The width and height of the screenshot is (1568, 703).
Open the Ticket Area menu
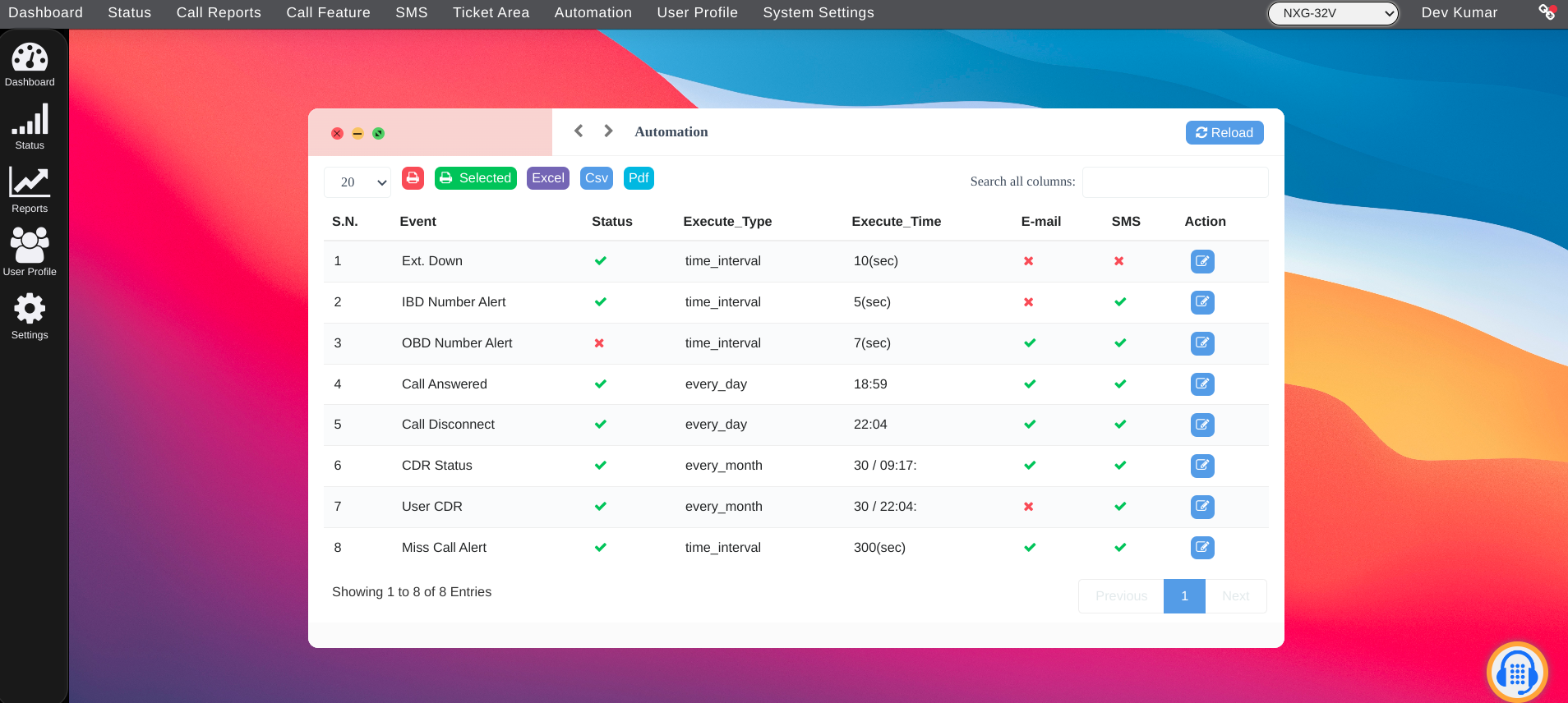pyautogui.click(x=491, y=12)
